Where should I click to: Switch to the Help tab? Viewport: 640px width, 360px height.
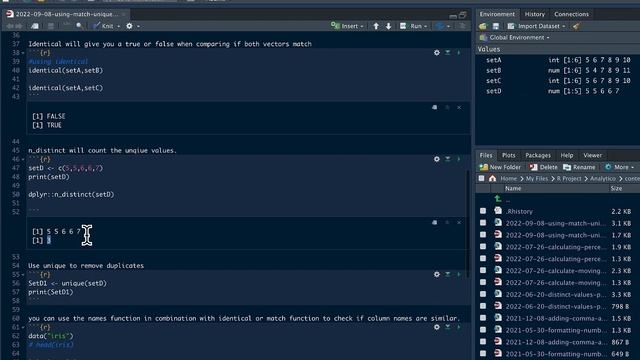pos(567,156)
